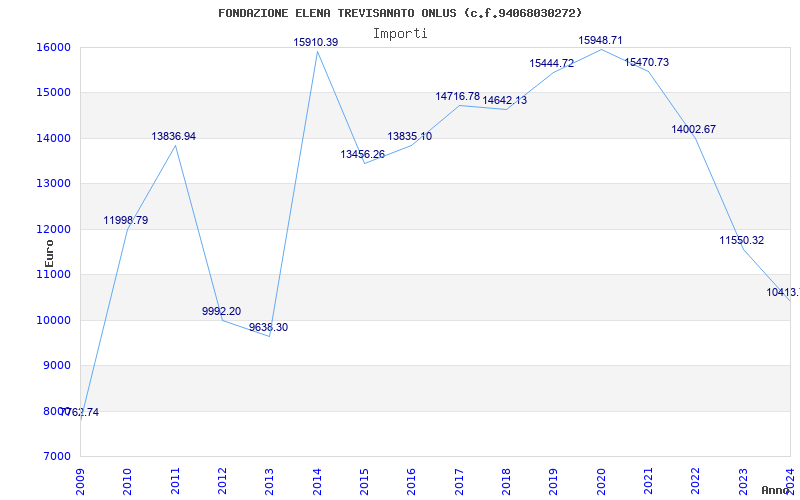Select the data label 14642.13
Viewport: 800px width, 500px height.
[505, 100]
